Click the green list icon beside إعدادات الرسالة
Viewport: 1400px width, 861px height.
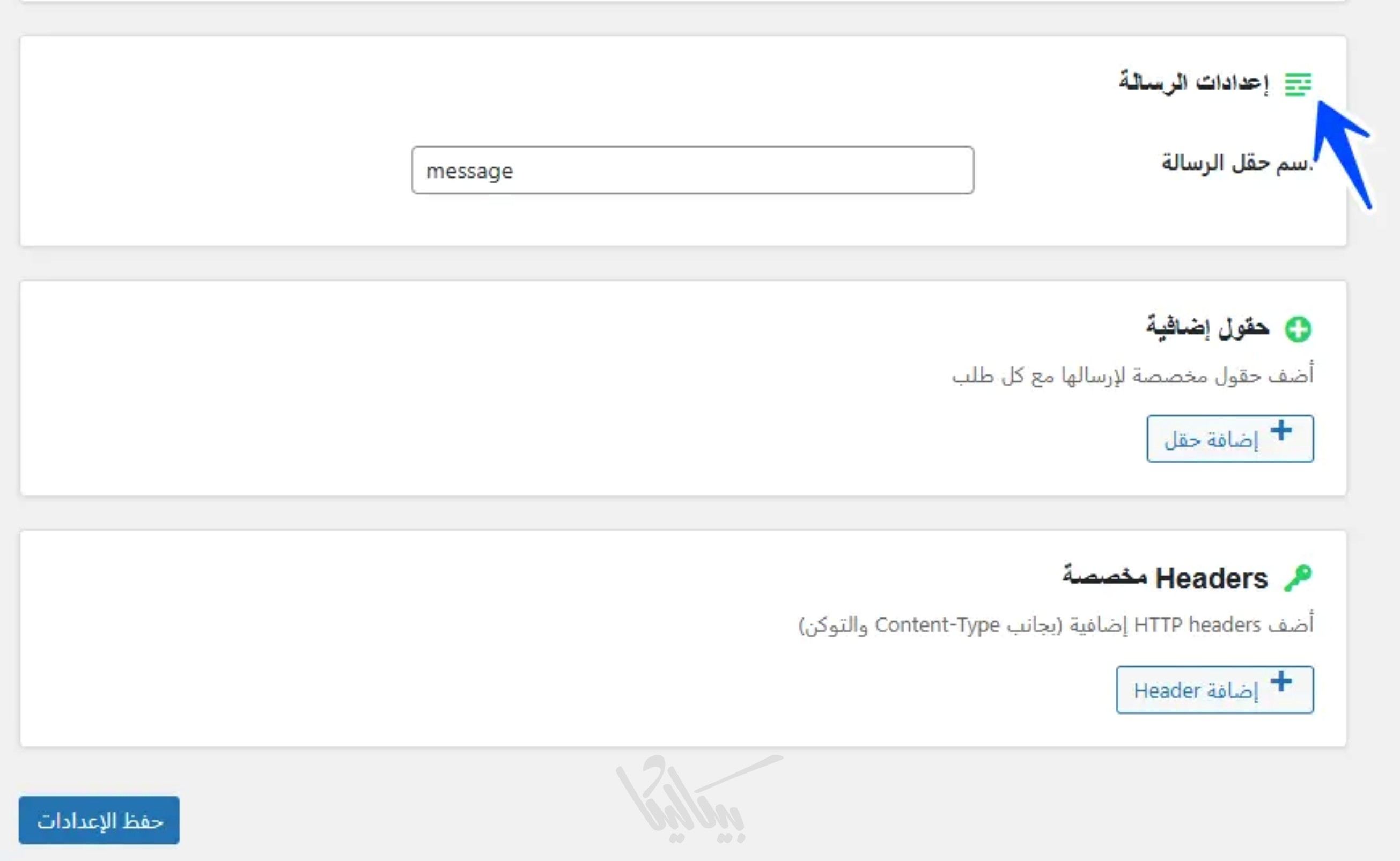point(1298,85)
